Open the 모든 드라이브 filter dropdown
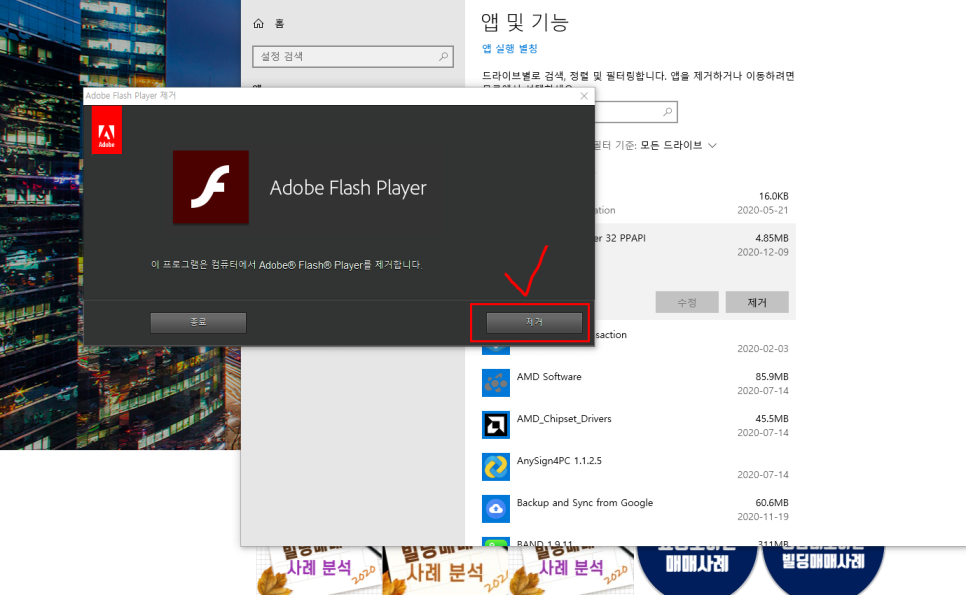The image size is (966, 595). click(678, 145)
